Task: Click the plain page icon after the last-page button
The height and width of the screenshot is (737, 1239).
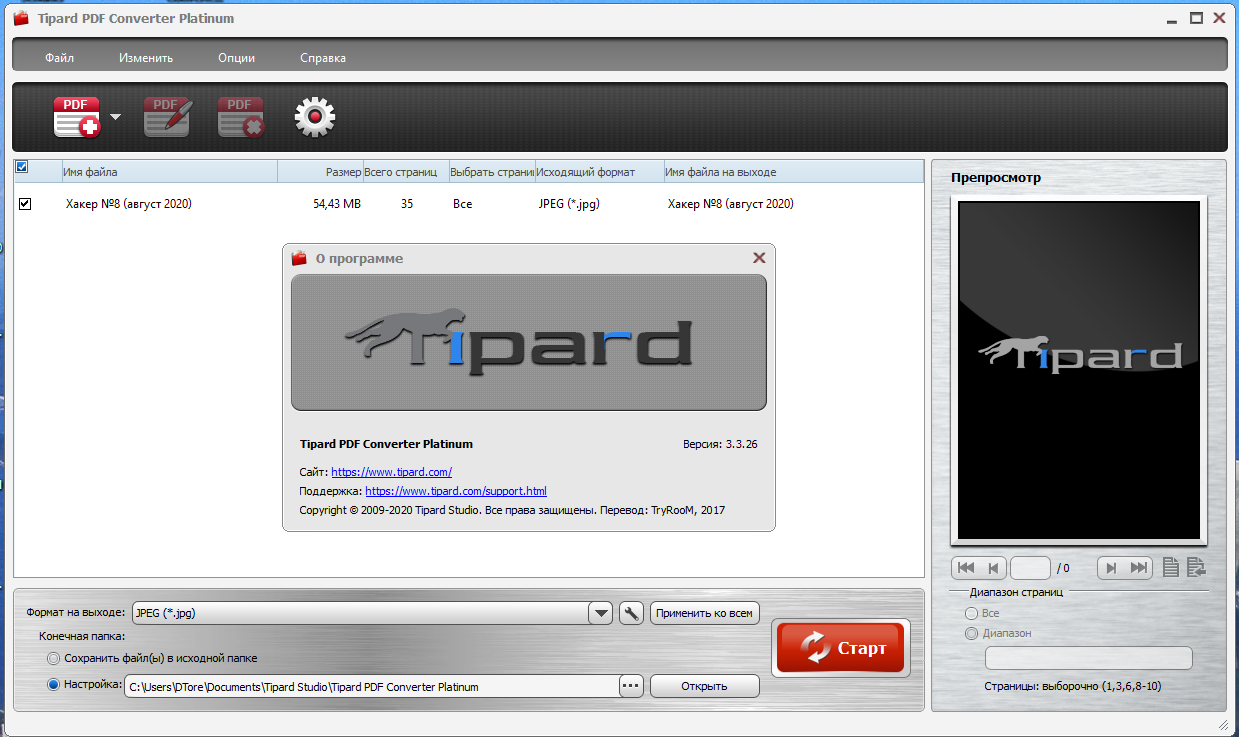Action: click(1171, 568)
